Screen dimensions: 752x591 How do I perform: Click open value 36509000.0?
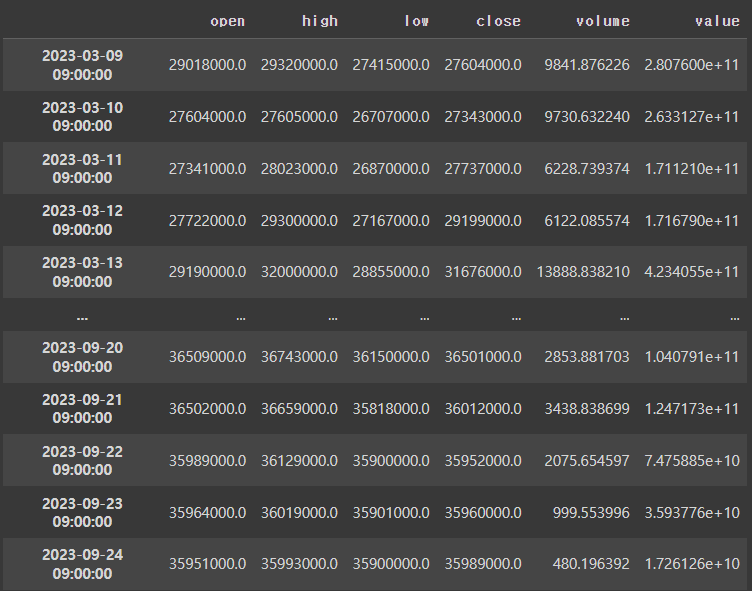pyautogui.click(x=207, y=357)
